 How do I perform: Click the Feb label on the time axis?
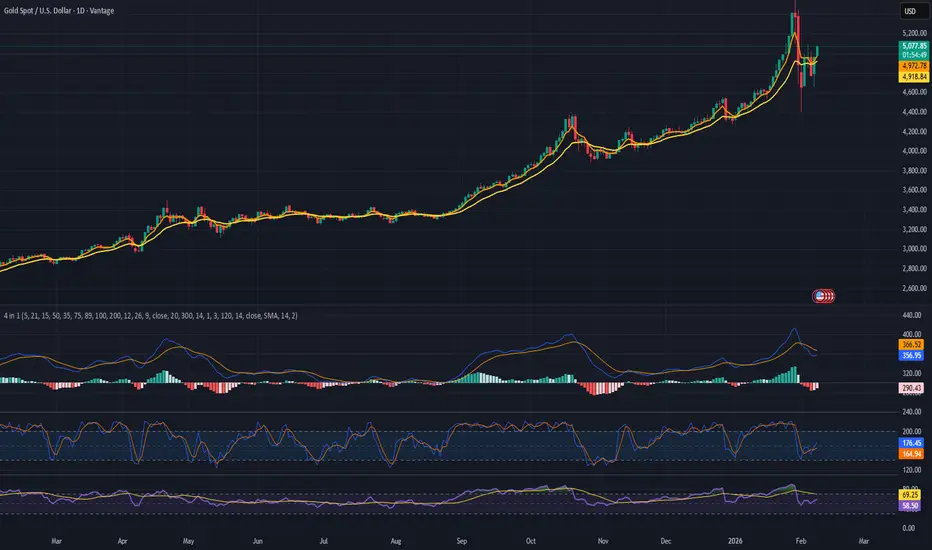tap(801, 542)
